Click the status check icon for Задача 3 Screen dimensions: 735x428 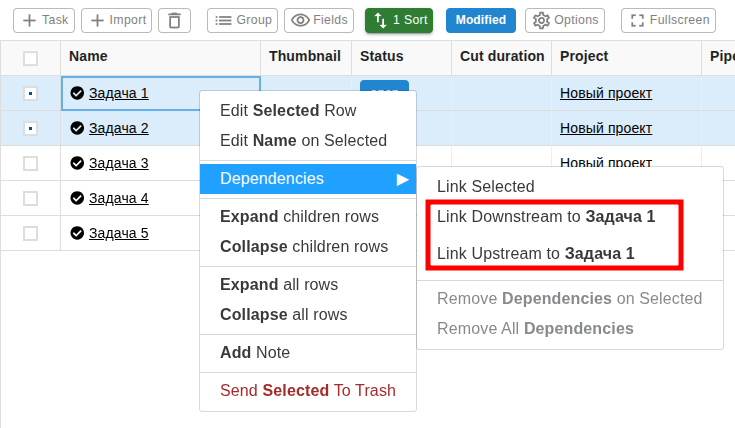pos(77,163)
